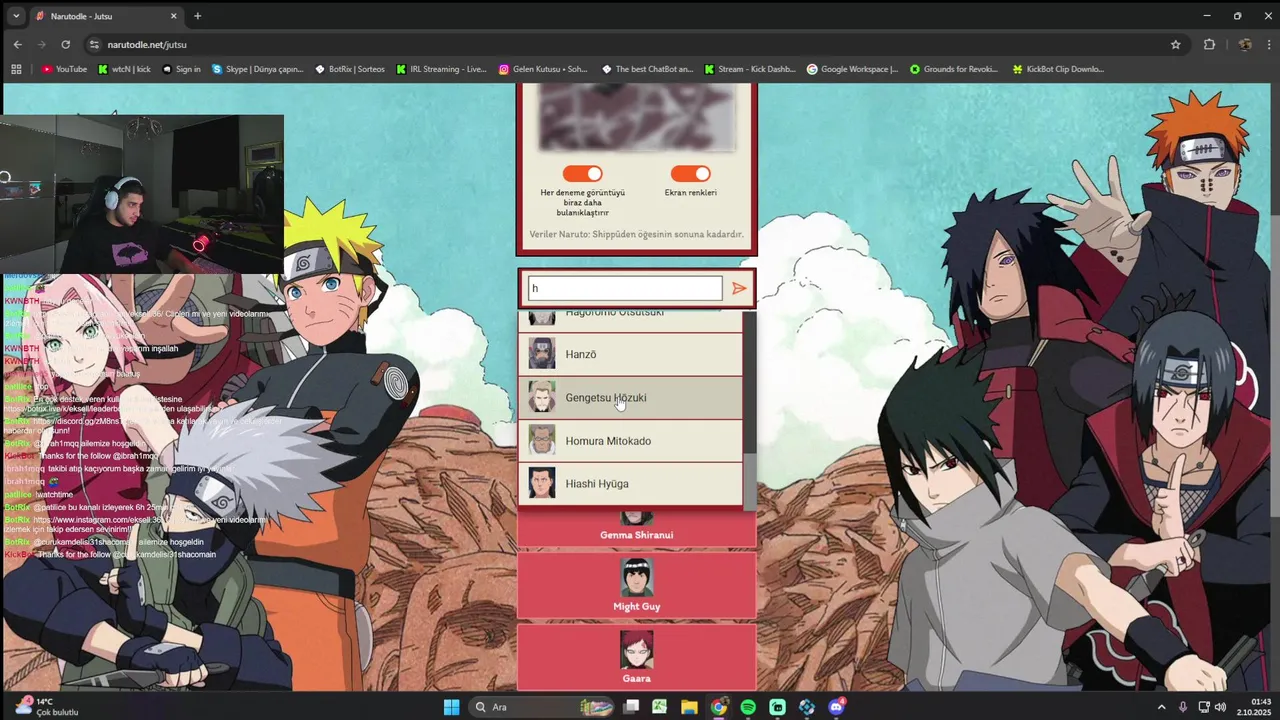Toggle the Ekran renkleri switch

coord(690,174)
